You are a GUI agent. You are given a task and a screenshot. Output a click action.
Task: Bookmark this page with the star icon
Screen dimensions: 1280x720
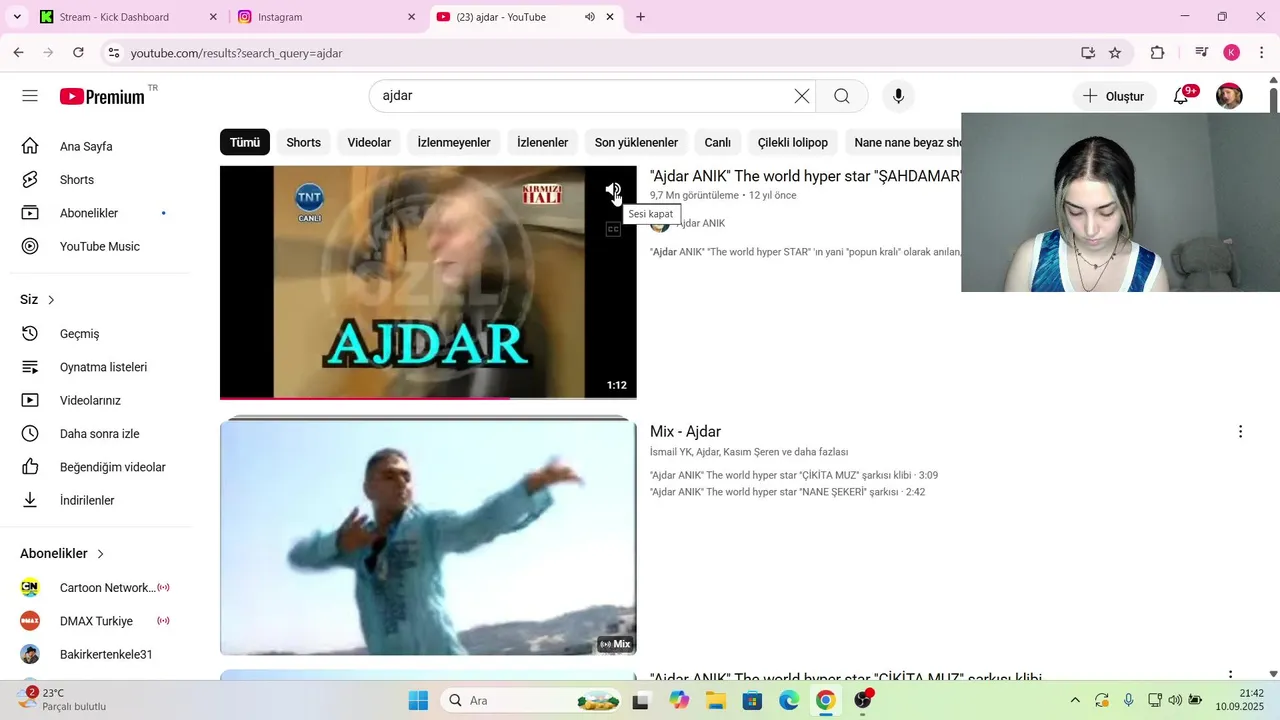point(1115,53)
